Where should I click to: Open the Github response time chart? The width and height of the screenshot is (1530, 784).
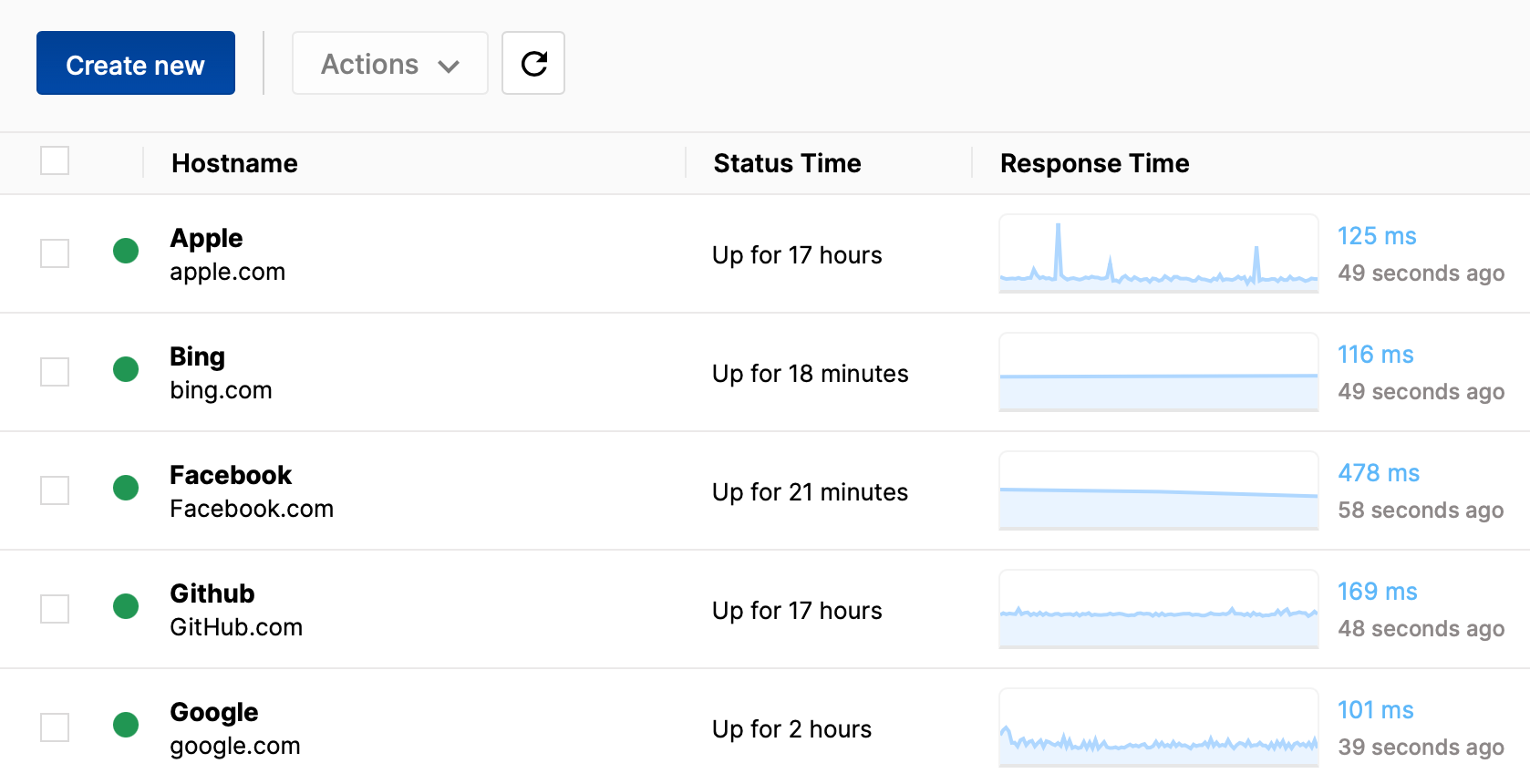tap(1159, 609)
